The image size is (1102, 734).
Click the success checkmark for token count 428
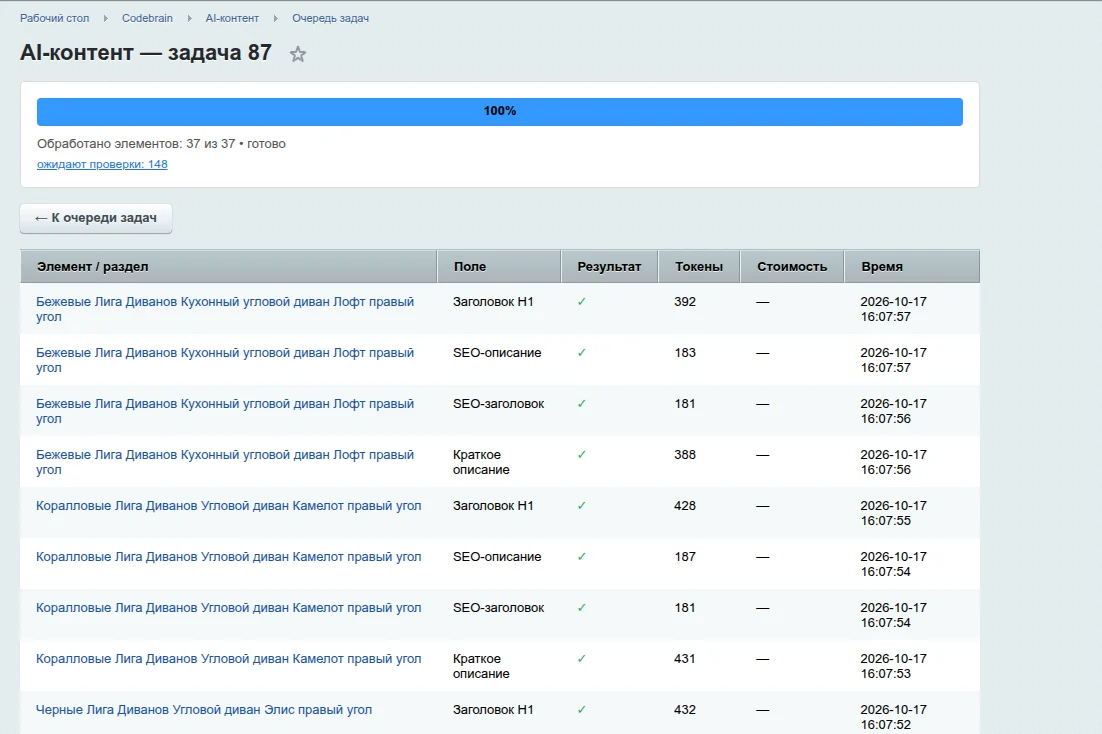(582, 506)
